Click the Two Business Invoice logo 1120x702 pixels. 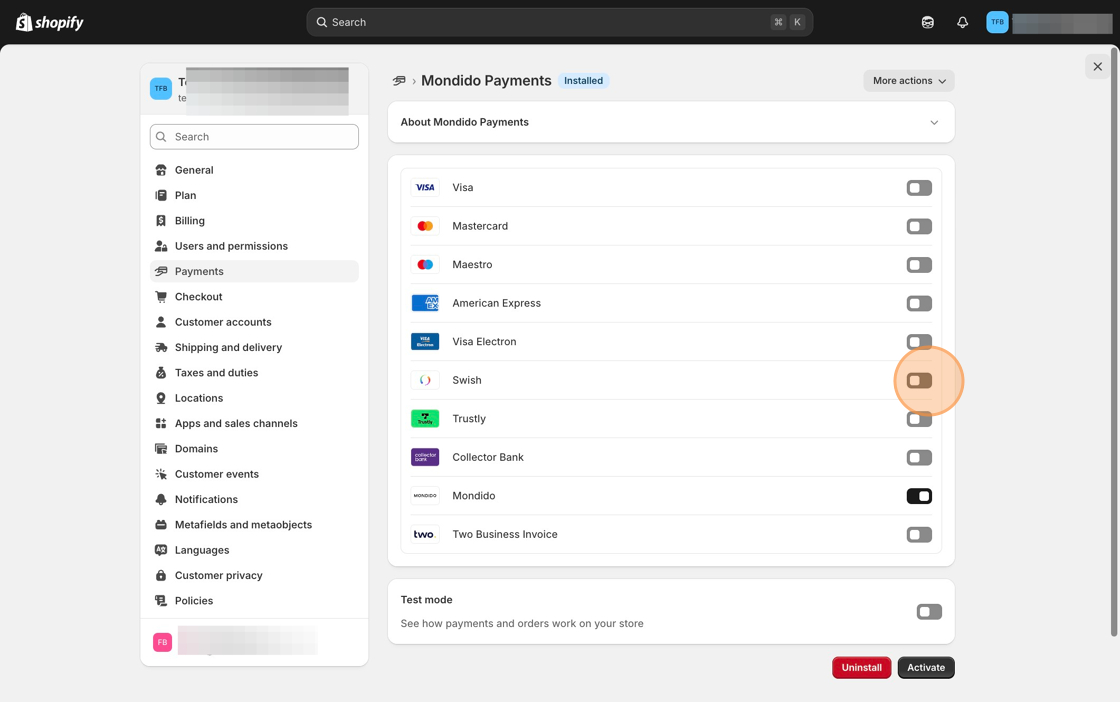click(x=425, y=534)
